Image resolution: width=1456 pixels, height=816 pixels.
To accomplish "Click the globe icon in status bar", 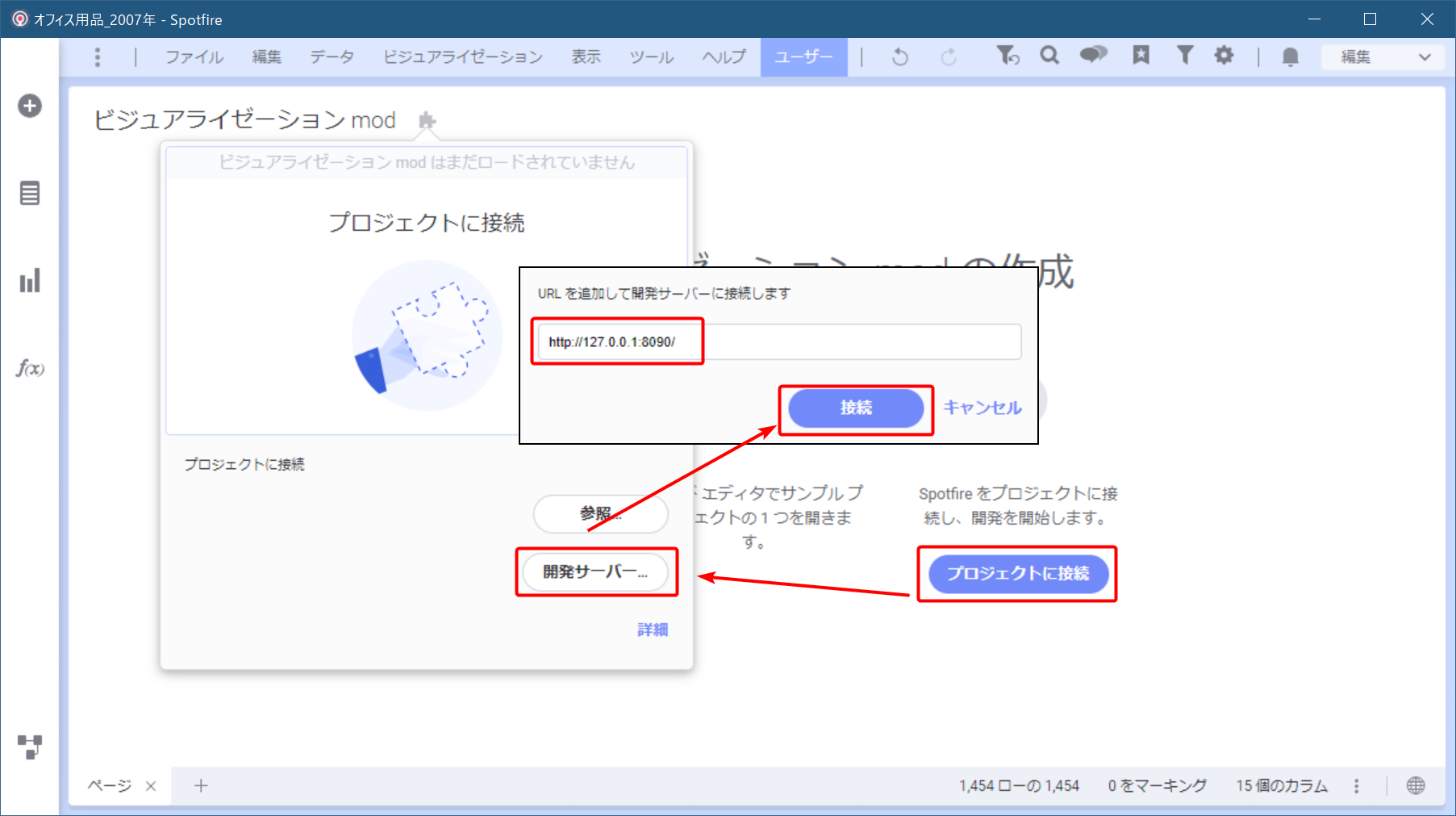I will (1416, 785).
